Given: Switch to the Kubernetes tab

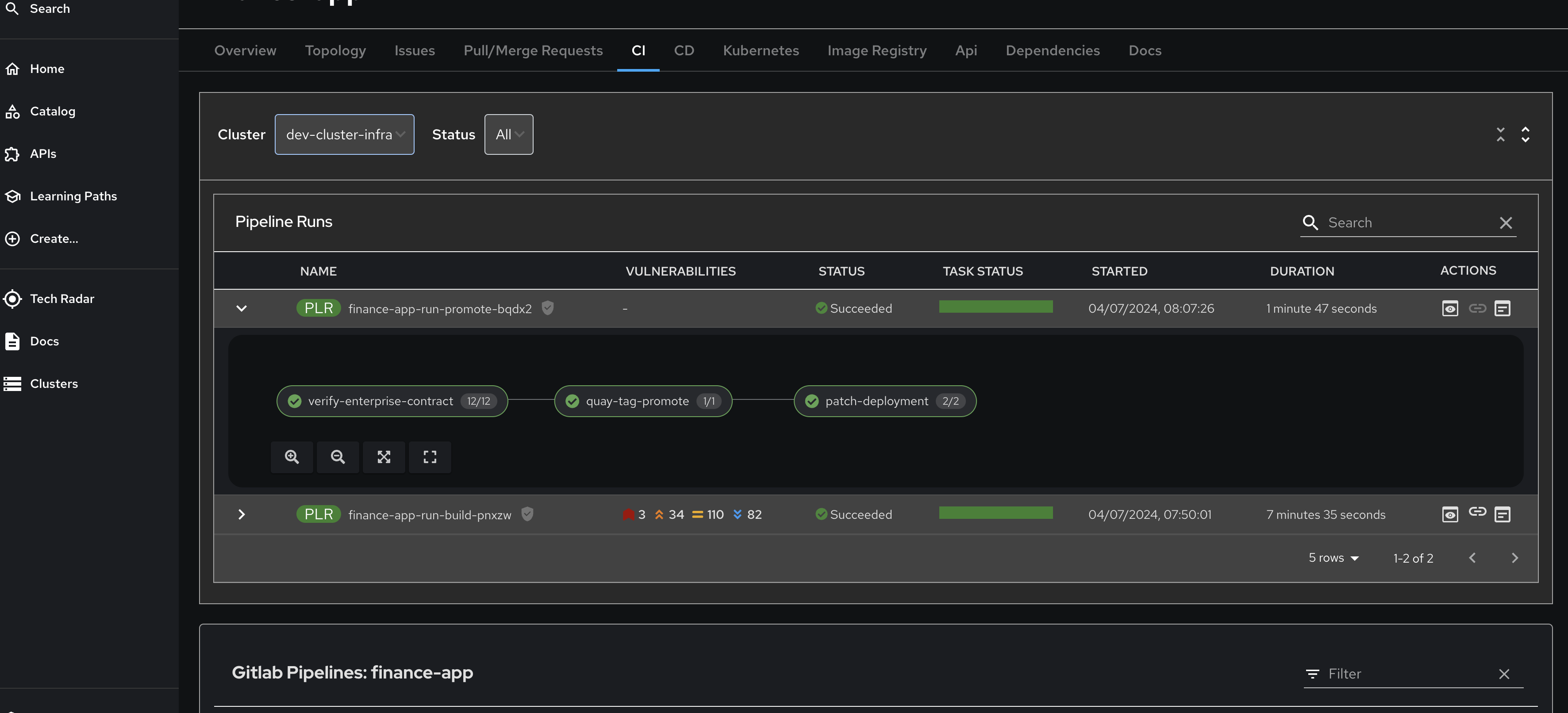Looking at the screenshot, I should tap(760, 50).
